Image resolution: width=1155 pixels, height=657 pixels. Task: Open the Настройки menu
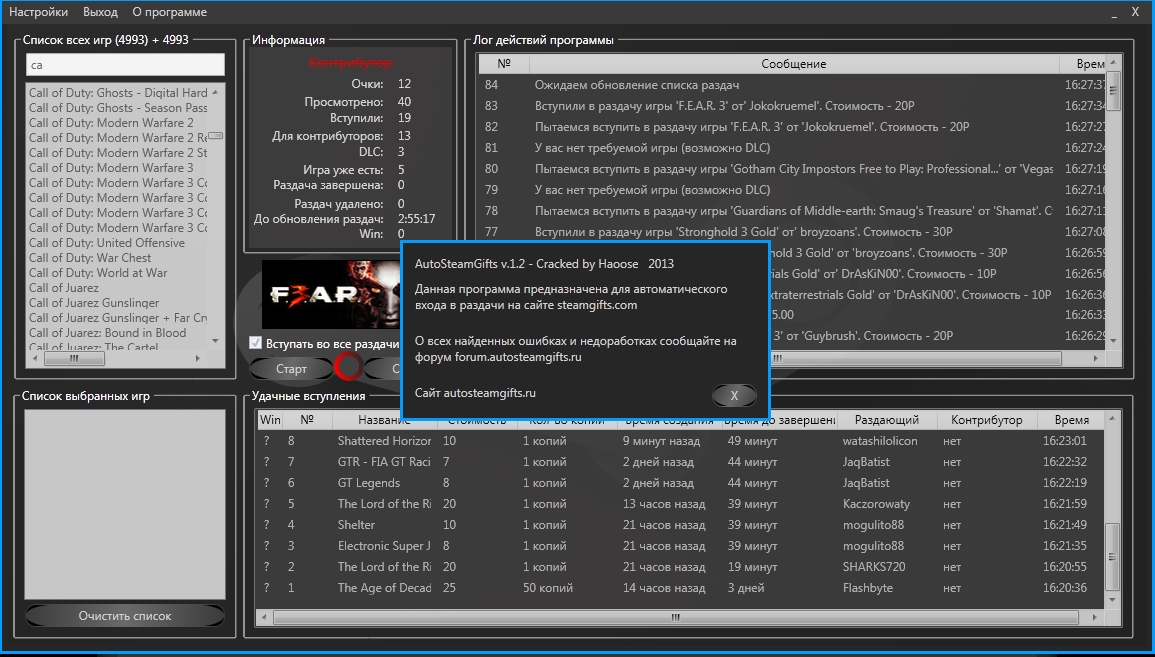pyautogui.click(x=38, y=12)
